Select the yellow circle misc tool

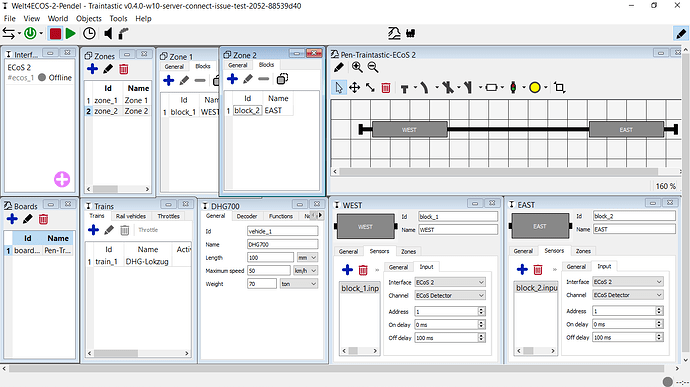click(x=535, y=88)
